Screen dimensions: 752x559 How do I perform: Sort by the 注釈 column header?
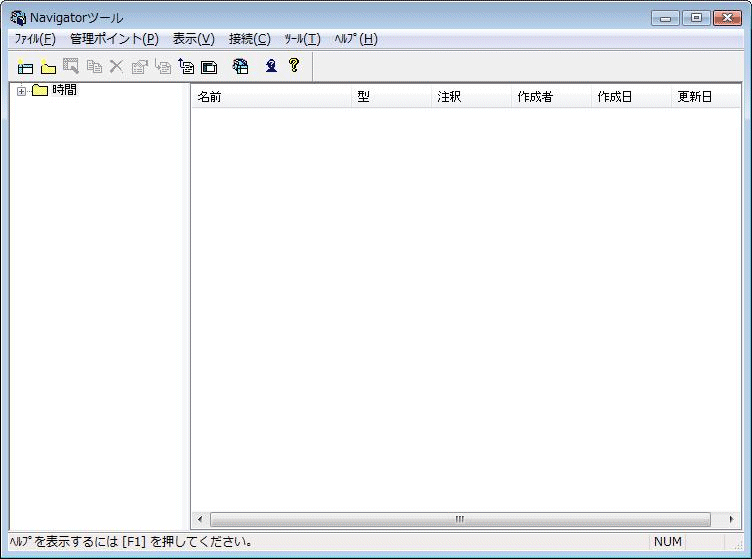[471, 97]
